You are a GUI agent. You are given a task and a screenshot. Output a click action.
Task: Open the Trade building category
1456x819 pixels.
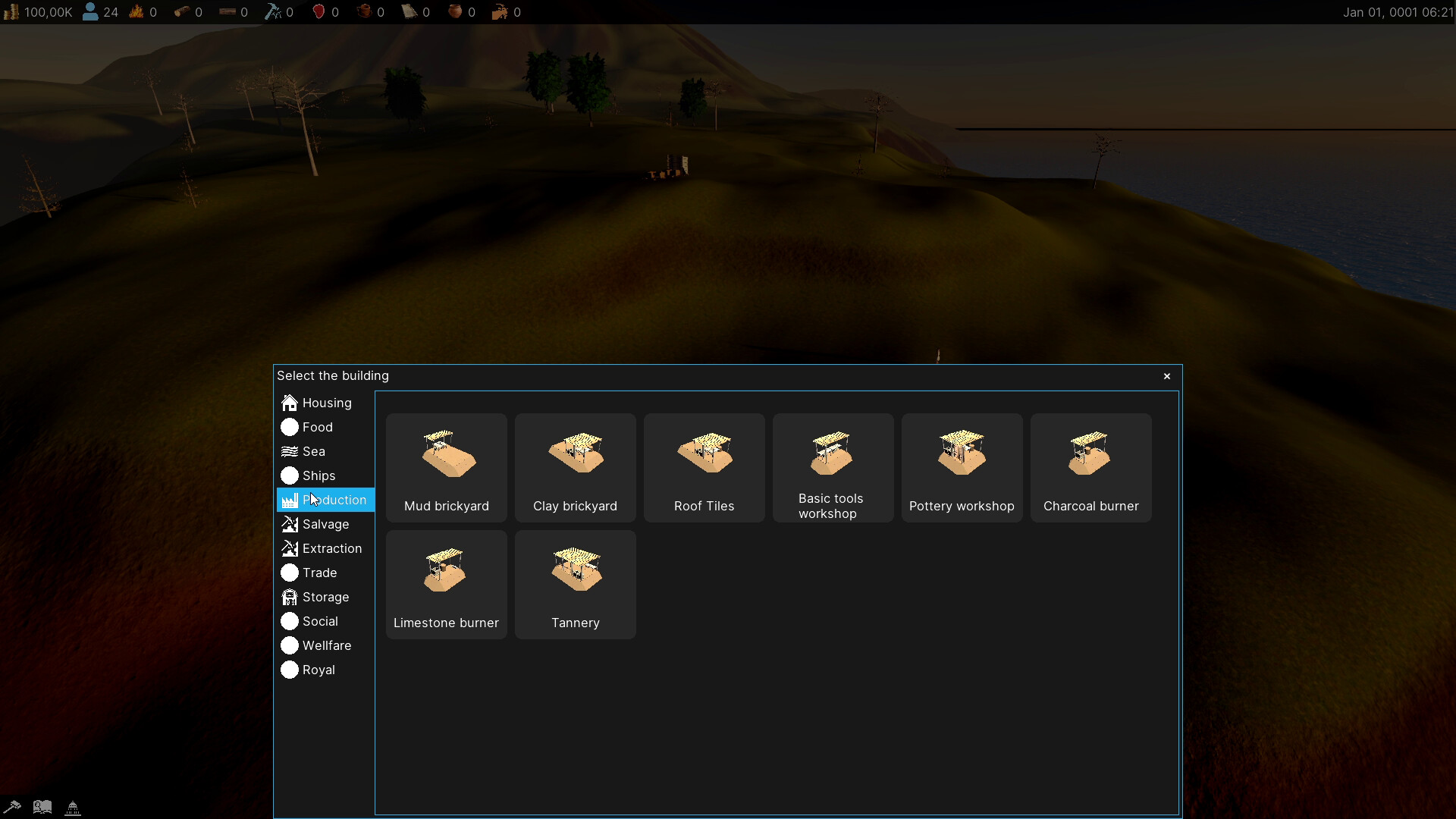click(x=325, y=573)
